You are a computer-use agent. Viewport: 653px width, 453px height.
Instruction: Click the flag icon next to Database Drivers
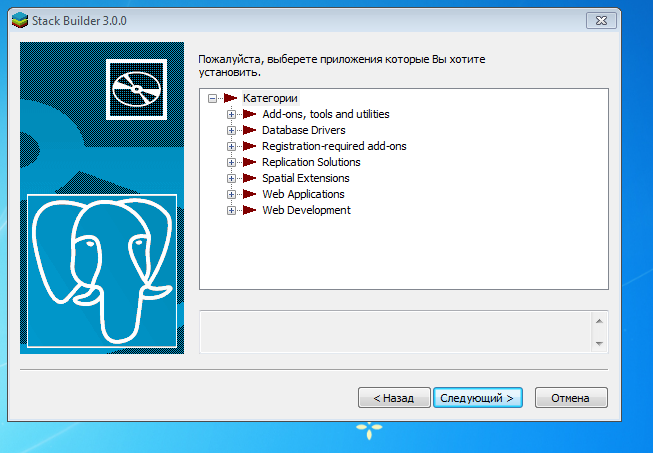pyautogui.click(x=249, y=130)
